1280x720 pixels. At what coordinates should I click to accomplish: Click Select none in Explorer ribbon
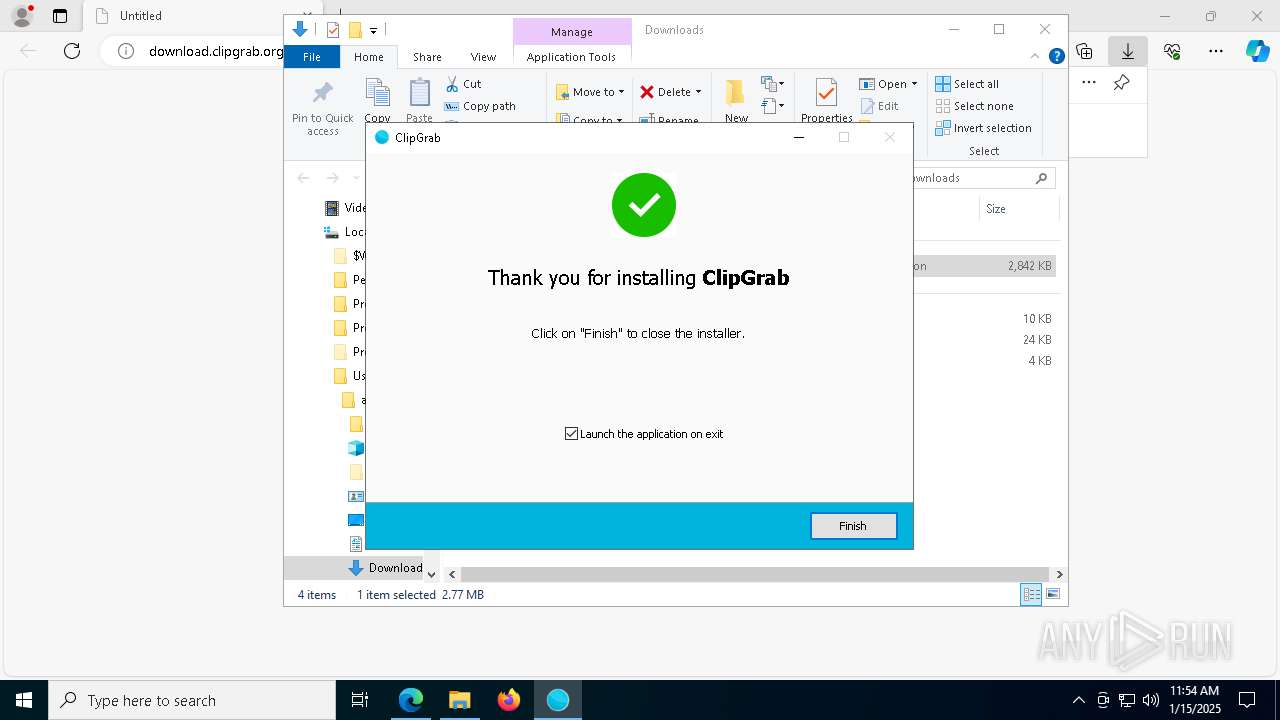(975, 106)
